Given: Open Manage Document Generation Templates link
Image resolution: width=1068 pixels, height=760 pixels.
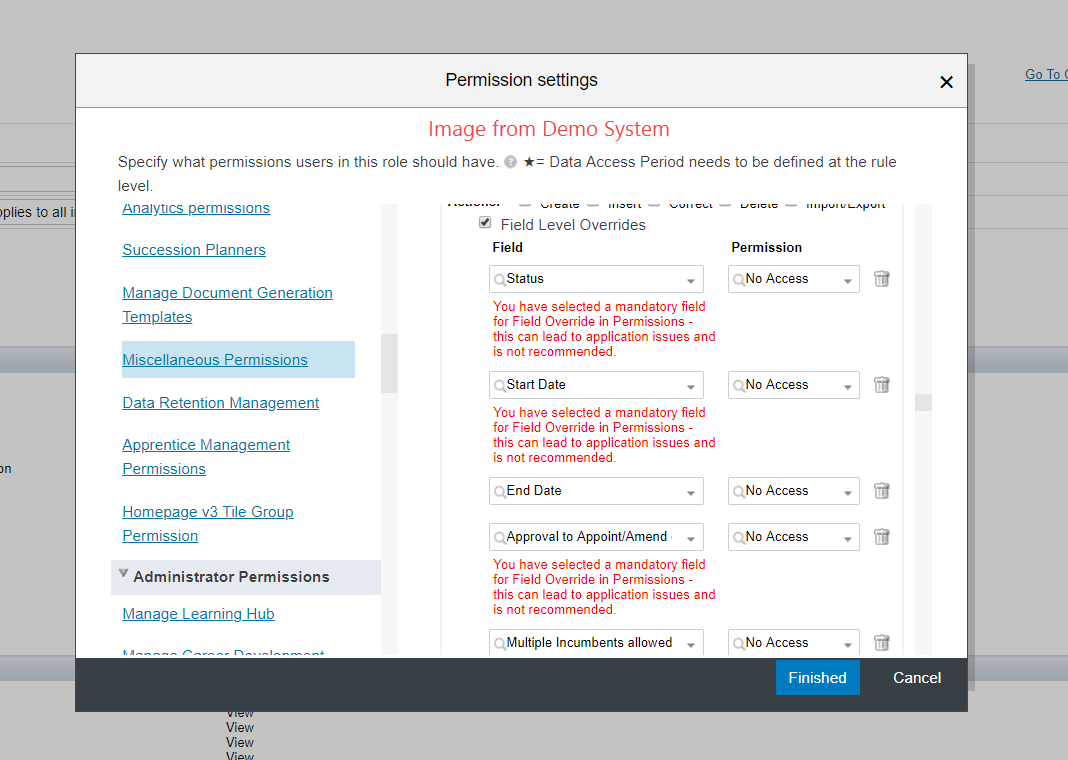Looking at the screenshot, I should click(x=227, y=304).
